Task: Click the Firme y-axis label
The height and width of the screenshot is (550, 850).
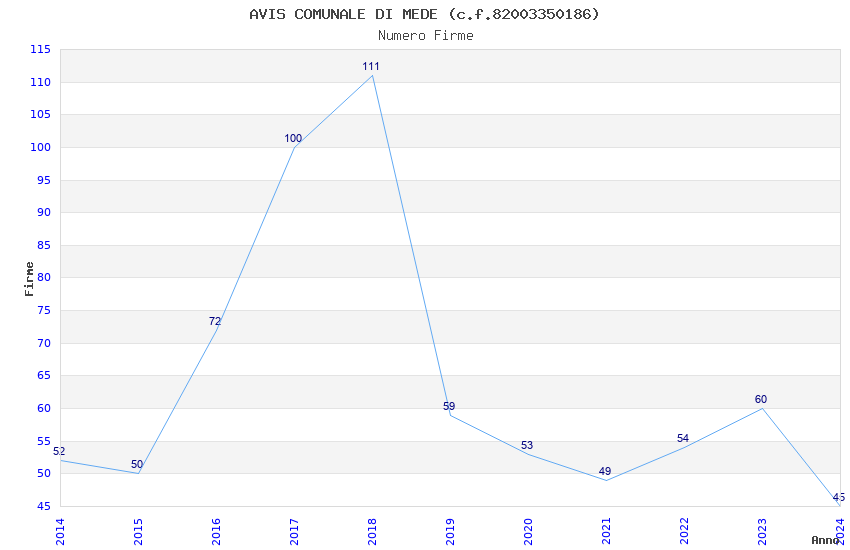Action: 29,279
